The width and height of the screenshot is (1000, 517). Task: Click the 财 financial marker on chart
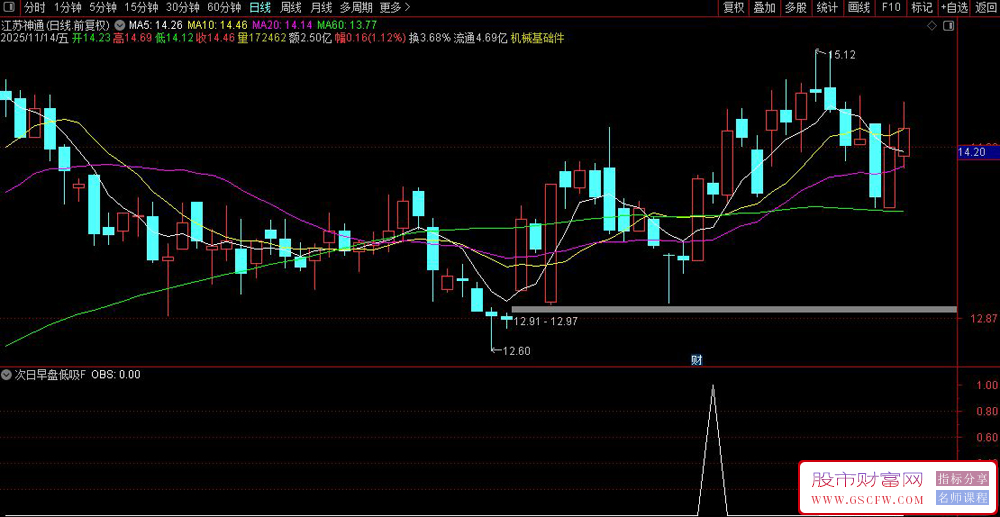tap(697, 359)
